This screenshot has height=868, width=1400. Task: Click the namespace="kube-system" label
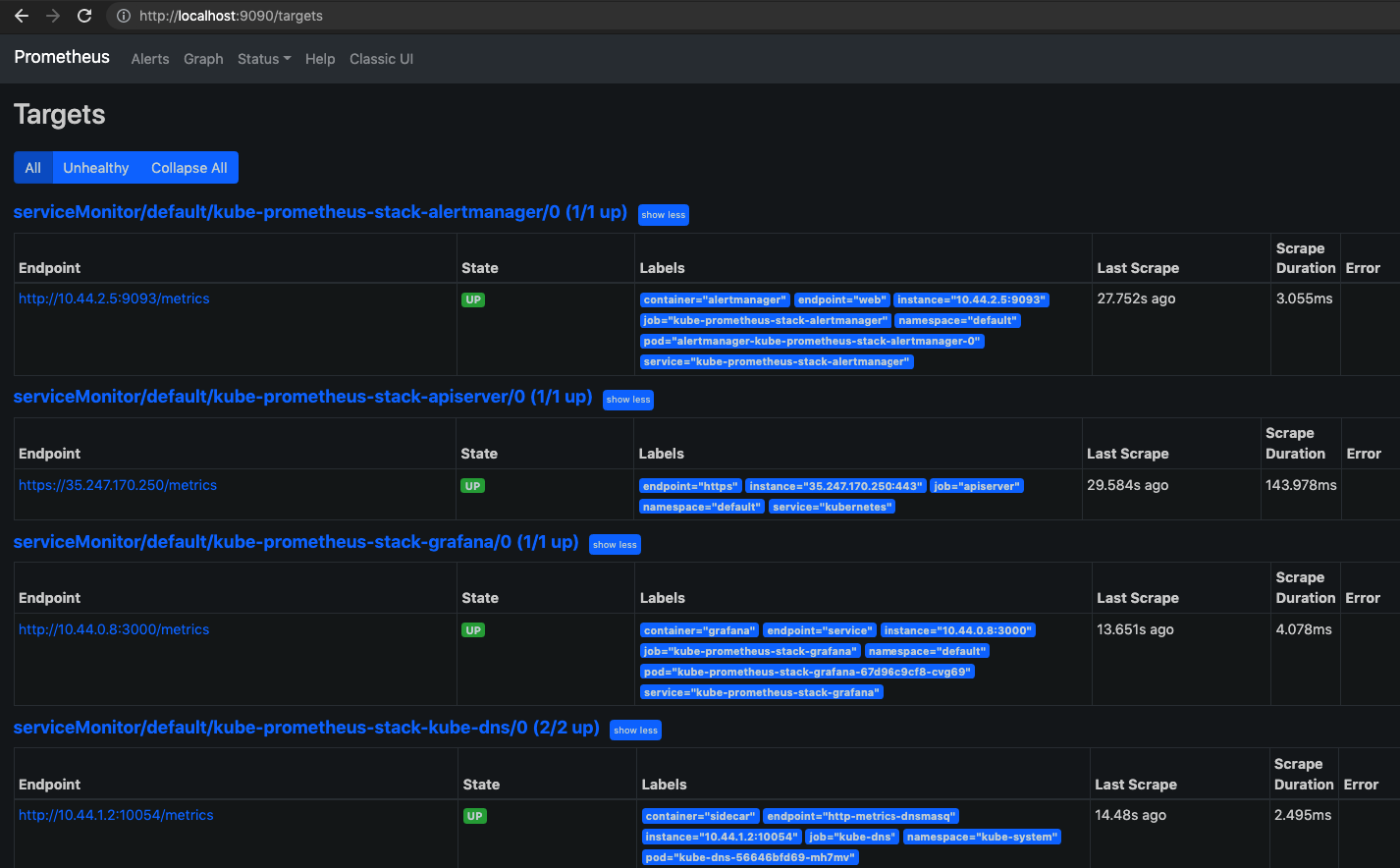click(x=983, y=837)
